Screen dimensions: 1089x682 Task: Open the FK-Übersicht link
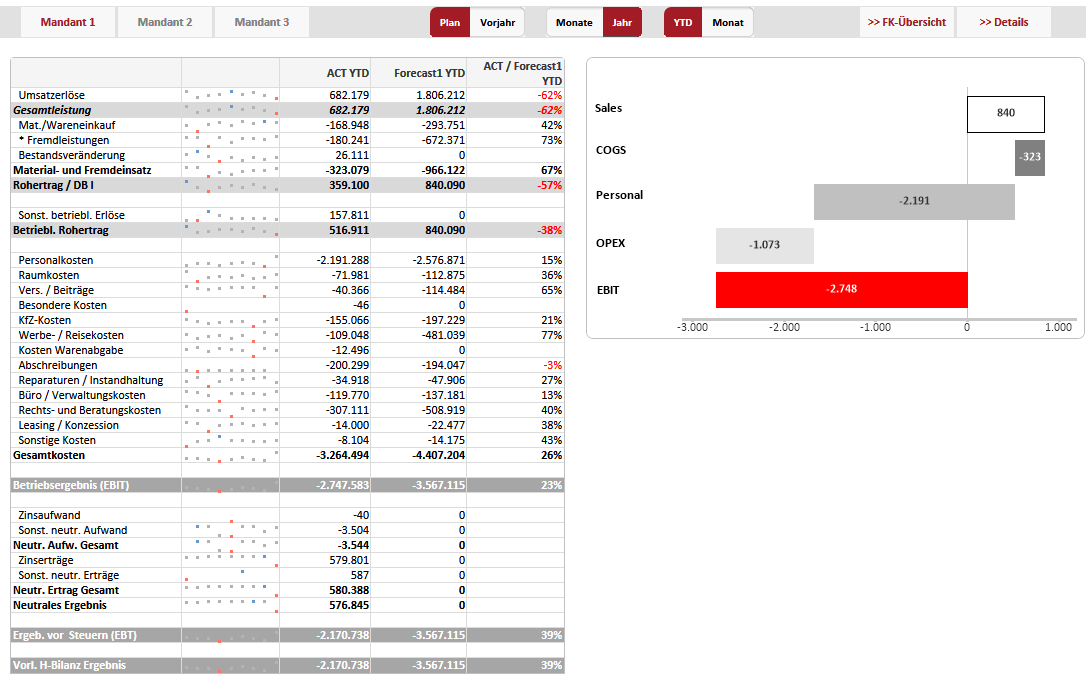(906, 22)
